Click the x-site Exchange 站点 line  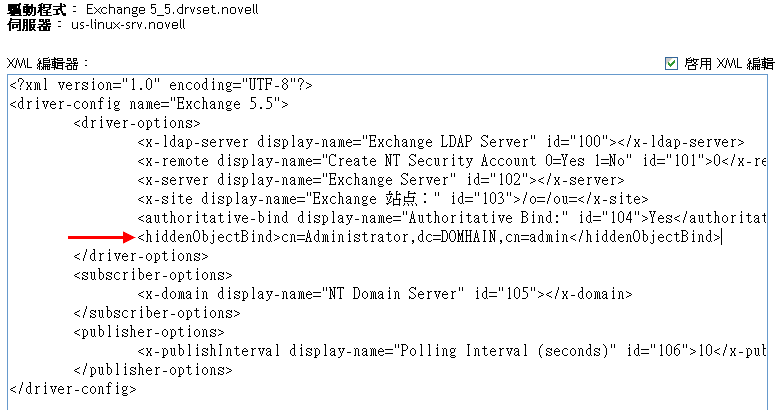392,199
